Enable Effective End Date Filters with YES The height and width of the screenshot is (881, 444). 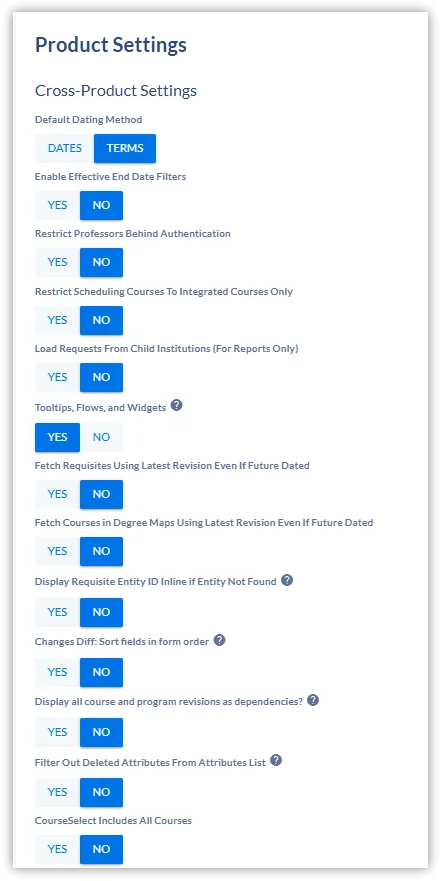coord(57,205)
